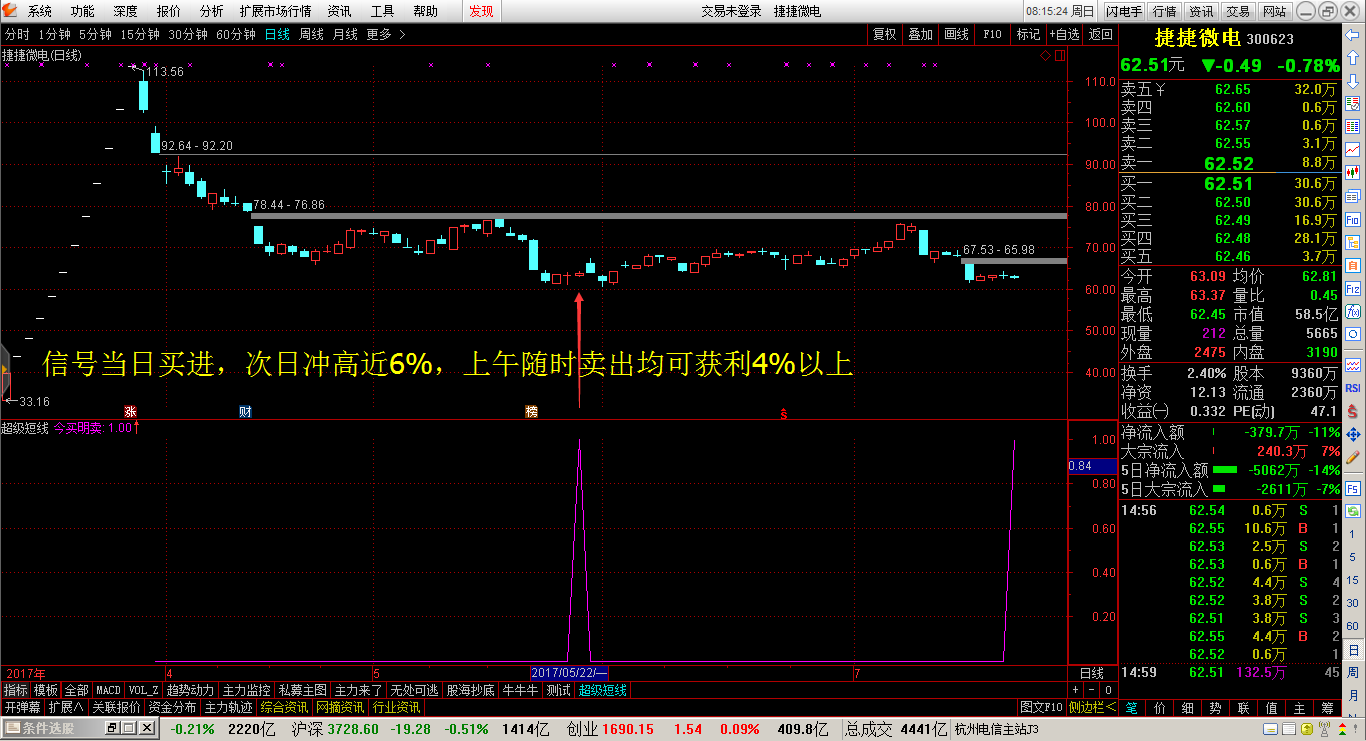Click the 榜 marker on the timeline

tap(532, 411)
